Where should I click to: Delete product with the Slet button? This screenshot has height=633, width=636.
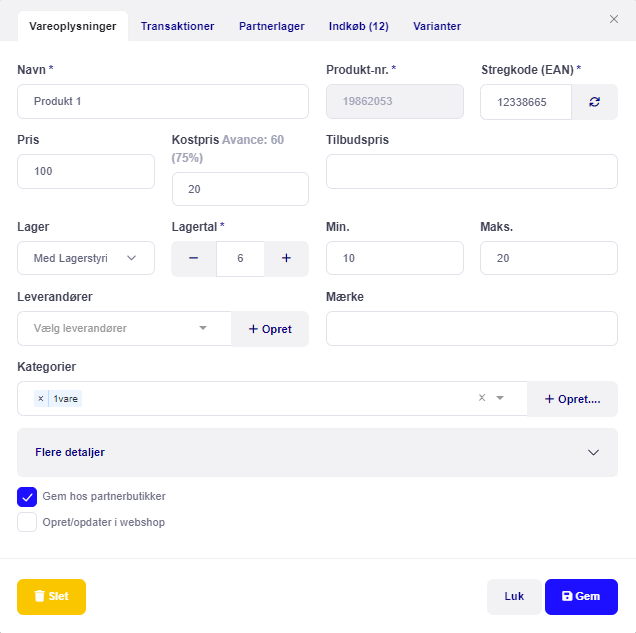coord(52,597)
